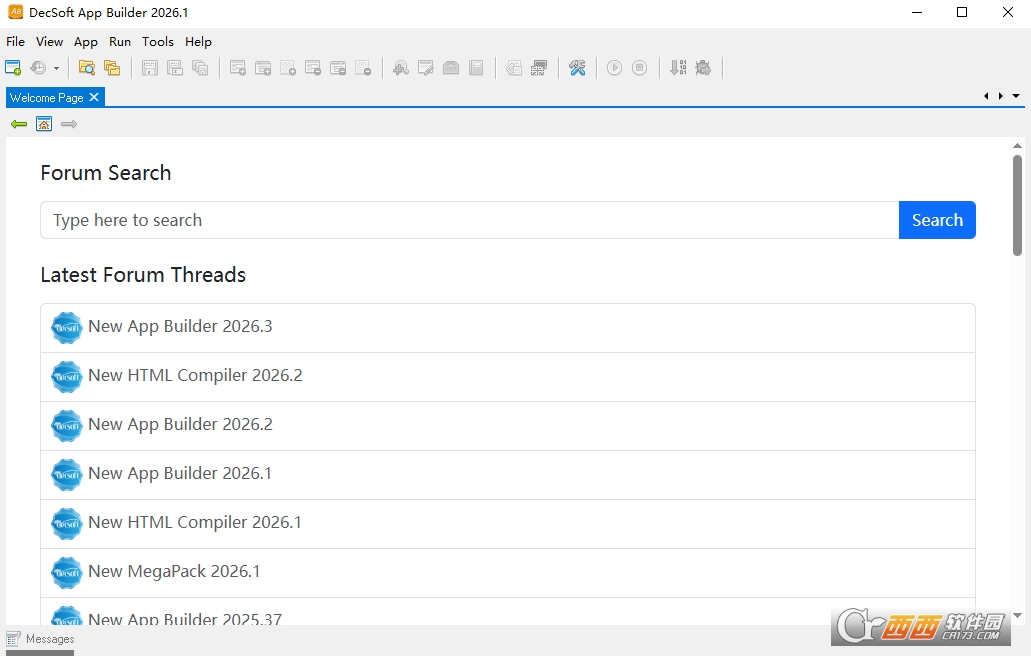Open the Help menu
The width and height of the screenshot is (1031, 656).
click(198, 41)
